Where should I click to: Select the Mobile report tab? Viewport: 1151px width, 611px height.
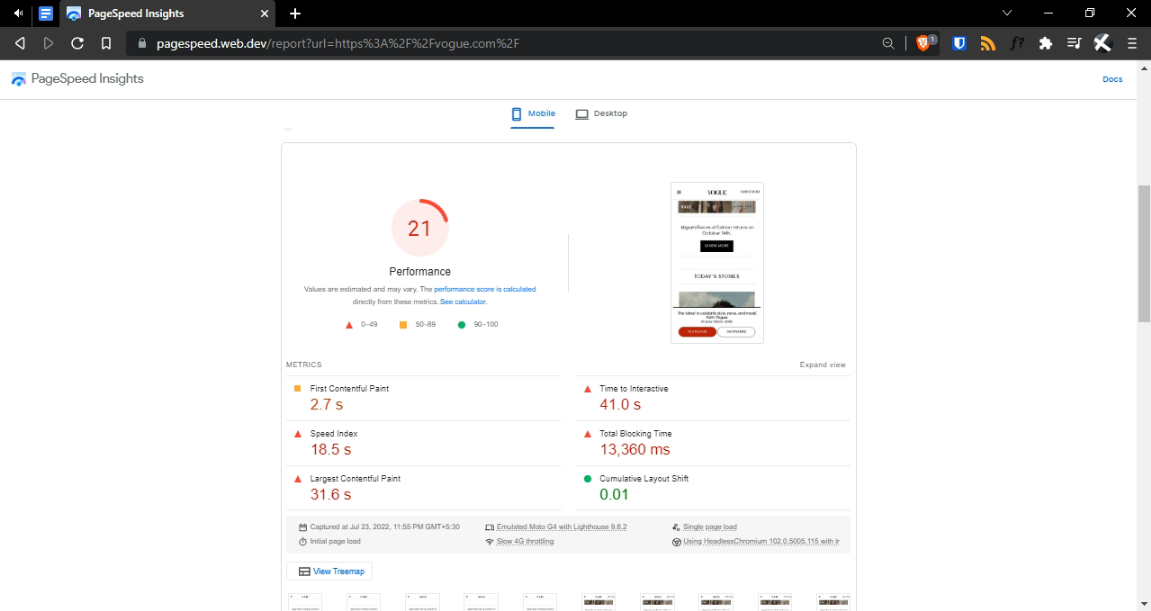coord(533,114)
